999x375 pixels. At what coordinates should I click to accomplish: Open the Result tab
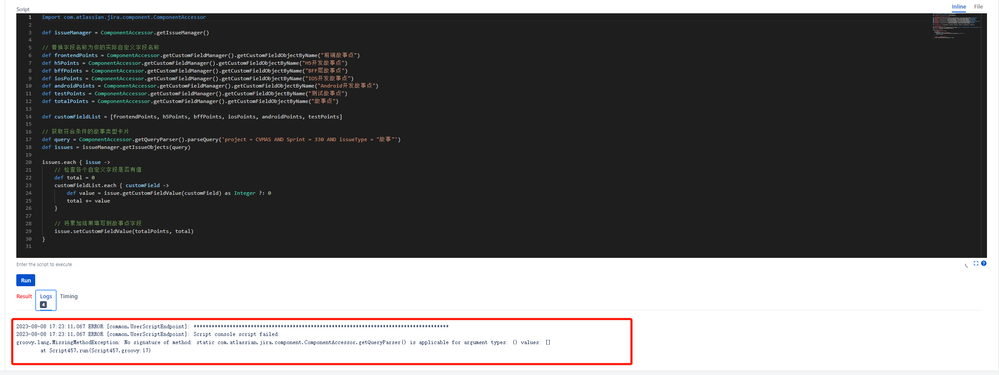click(x=24, y=296)
